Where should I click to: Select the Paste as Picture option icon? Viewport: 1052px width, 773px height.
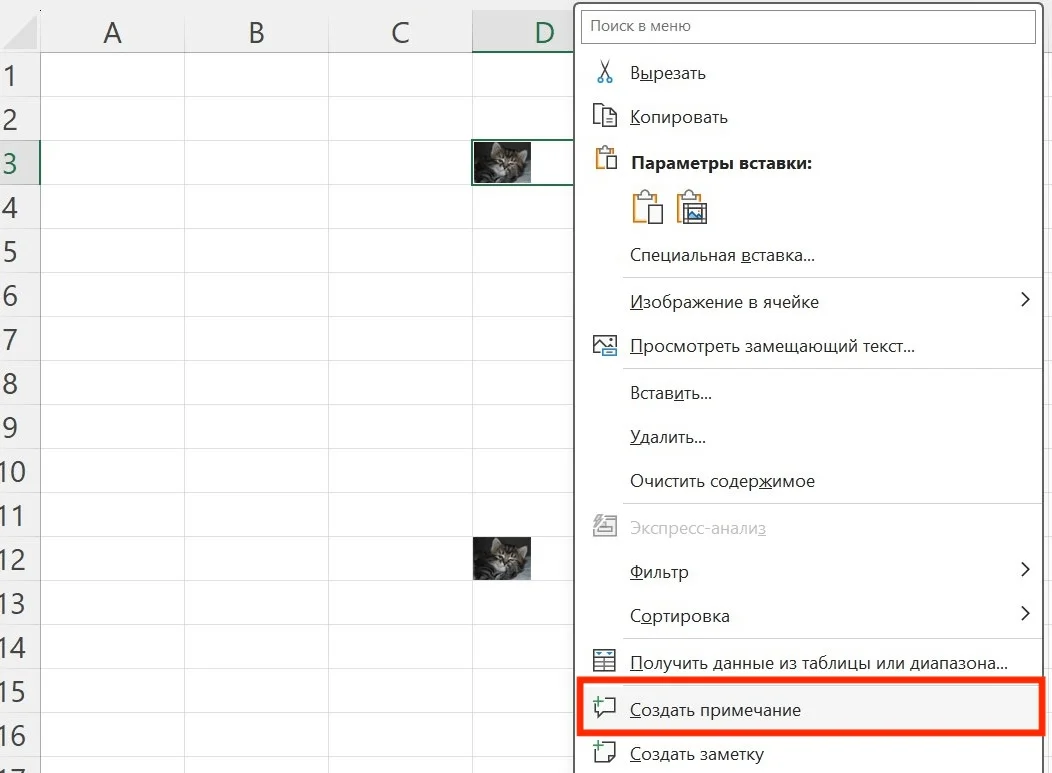(692, 207)
